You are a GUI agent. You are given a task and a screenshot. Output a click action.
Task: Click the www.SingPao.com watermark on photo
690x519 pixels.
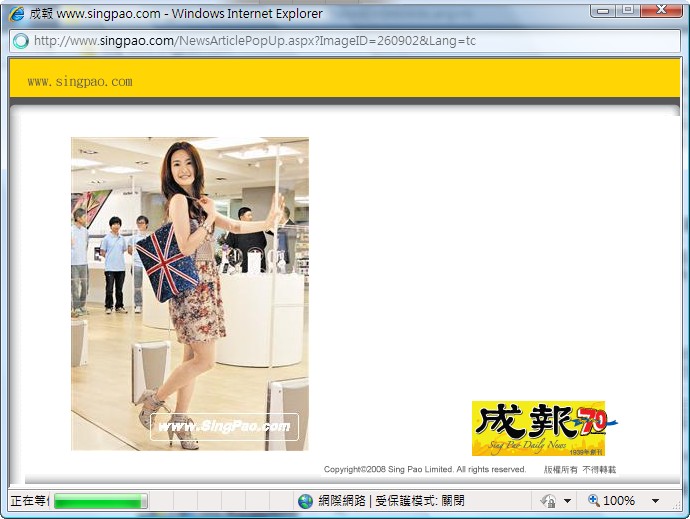pyautogui.click(x=224, y=427)
